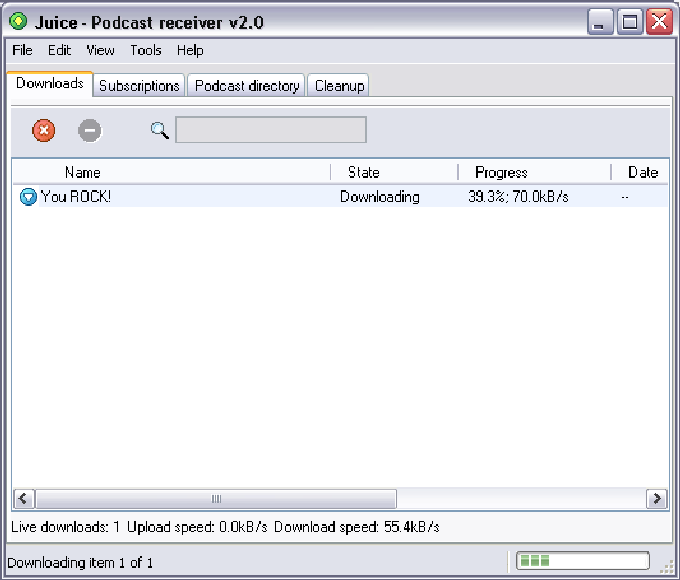680x580 pixels.
Task: Open the File menu
Action: pos(22,50)
